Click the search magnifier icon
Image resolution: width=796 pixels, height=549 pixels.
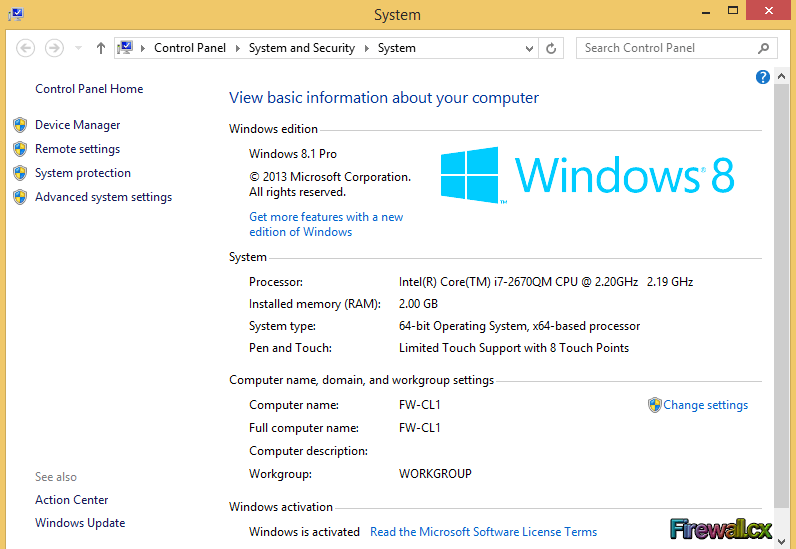point(763,48)
